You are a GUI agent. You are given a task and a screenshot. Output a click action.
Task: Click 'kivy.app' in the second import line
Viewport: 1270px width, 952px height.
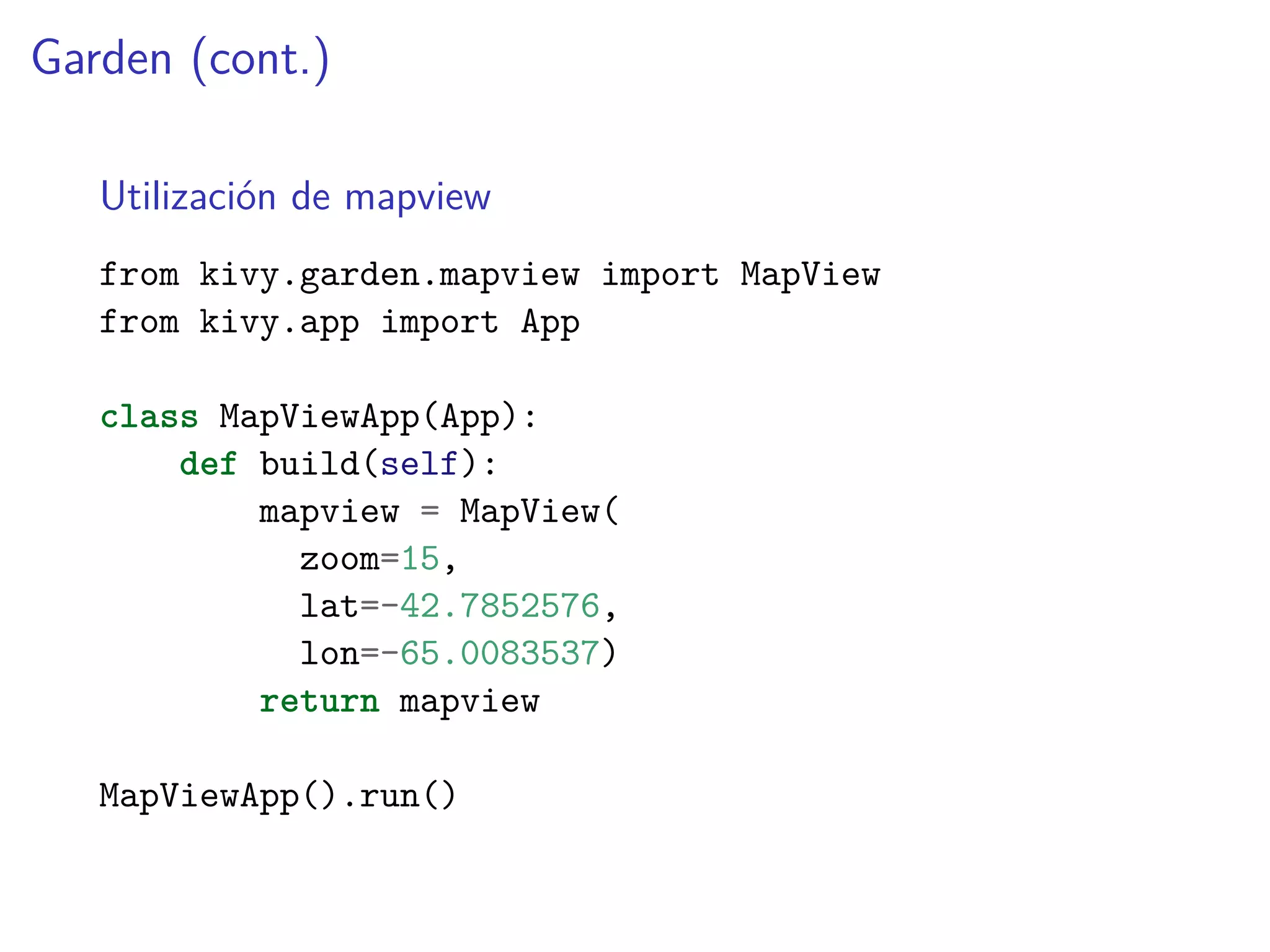(278, 322)
